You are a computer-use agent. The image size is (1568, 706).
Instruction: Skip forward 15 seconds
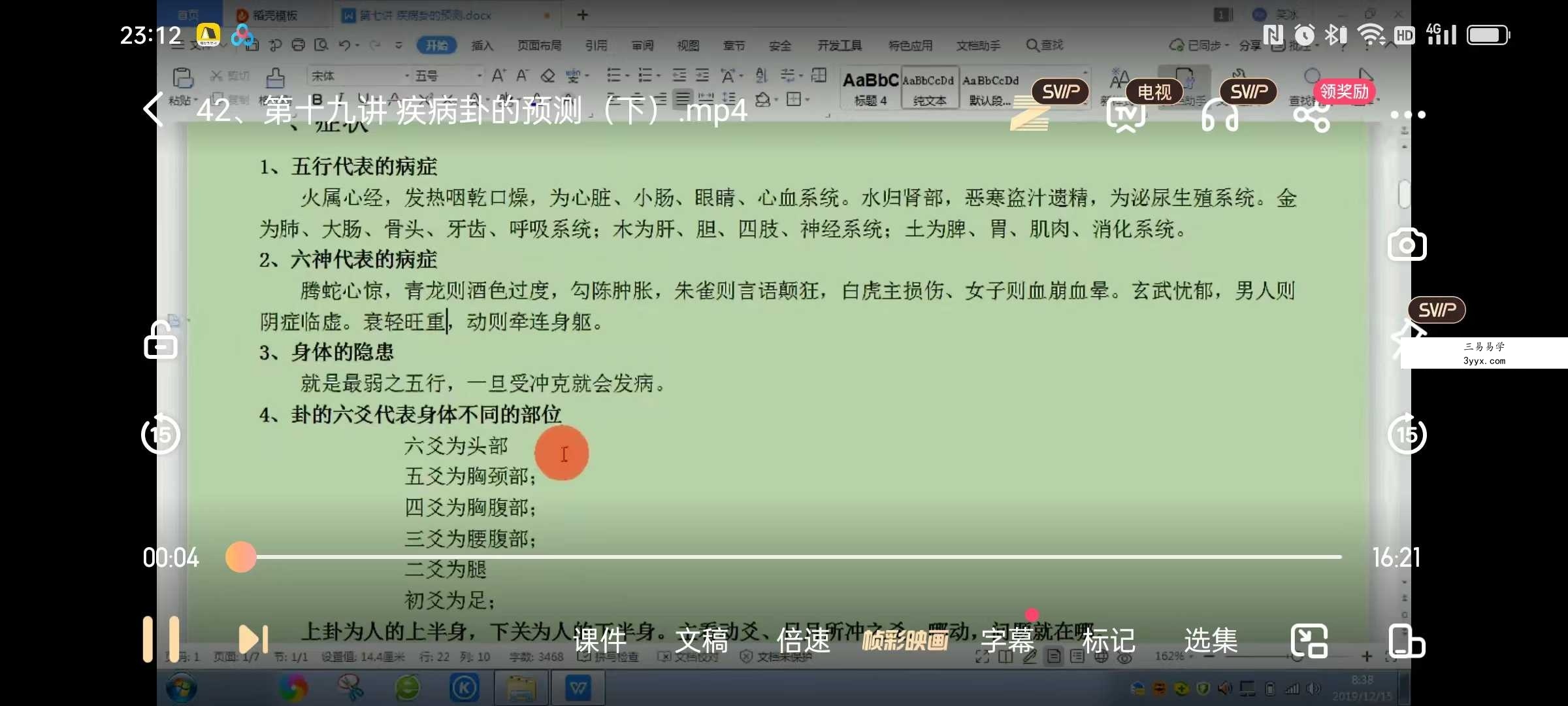click(x=1407, y=434)
